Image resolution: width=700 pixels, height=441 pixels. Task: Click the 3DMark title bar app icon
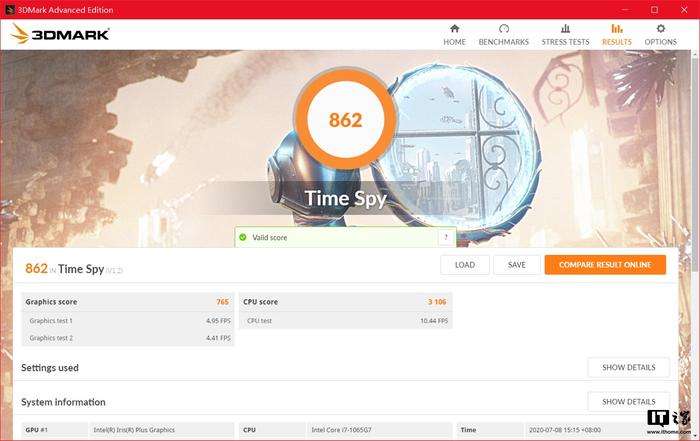pyautogui.click(x=10, y=9)
